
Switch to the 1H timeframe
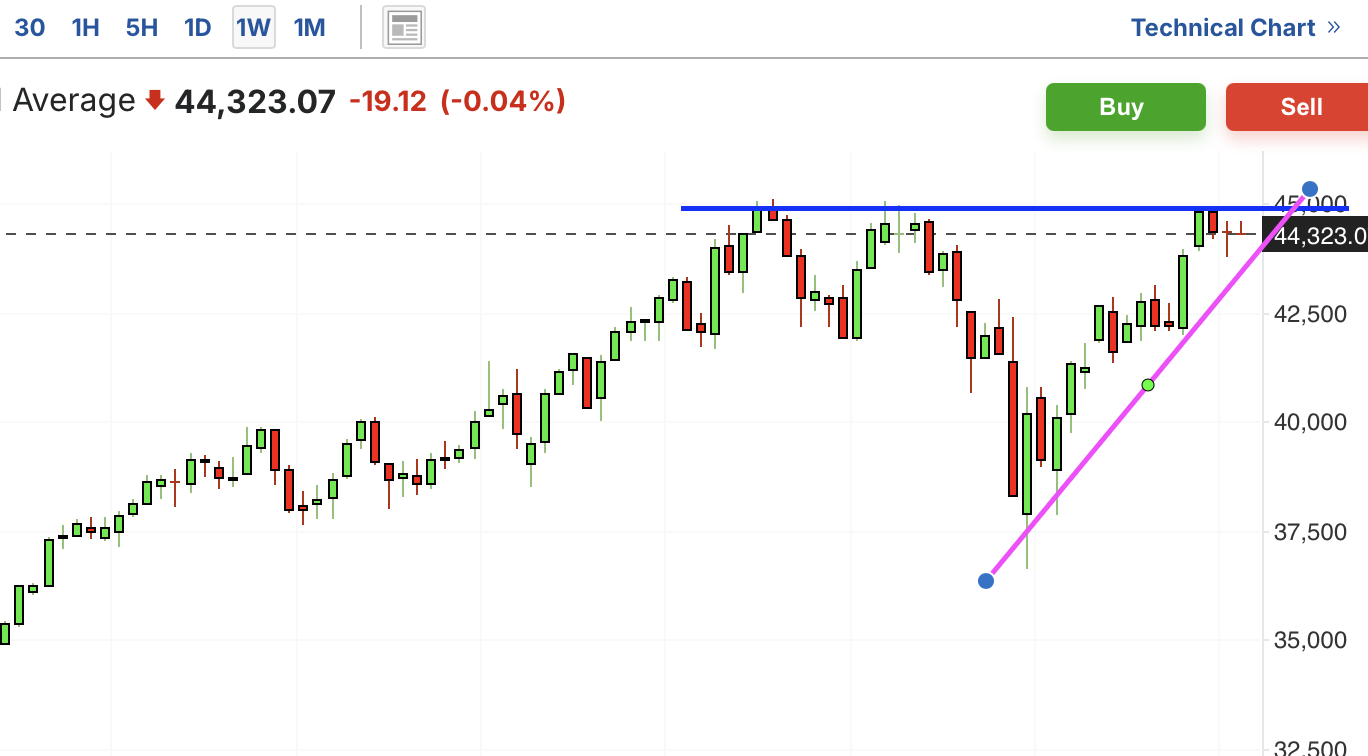86,28
